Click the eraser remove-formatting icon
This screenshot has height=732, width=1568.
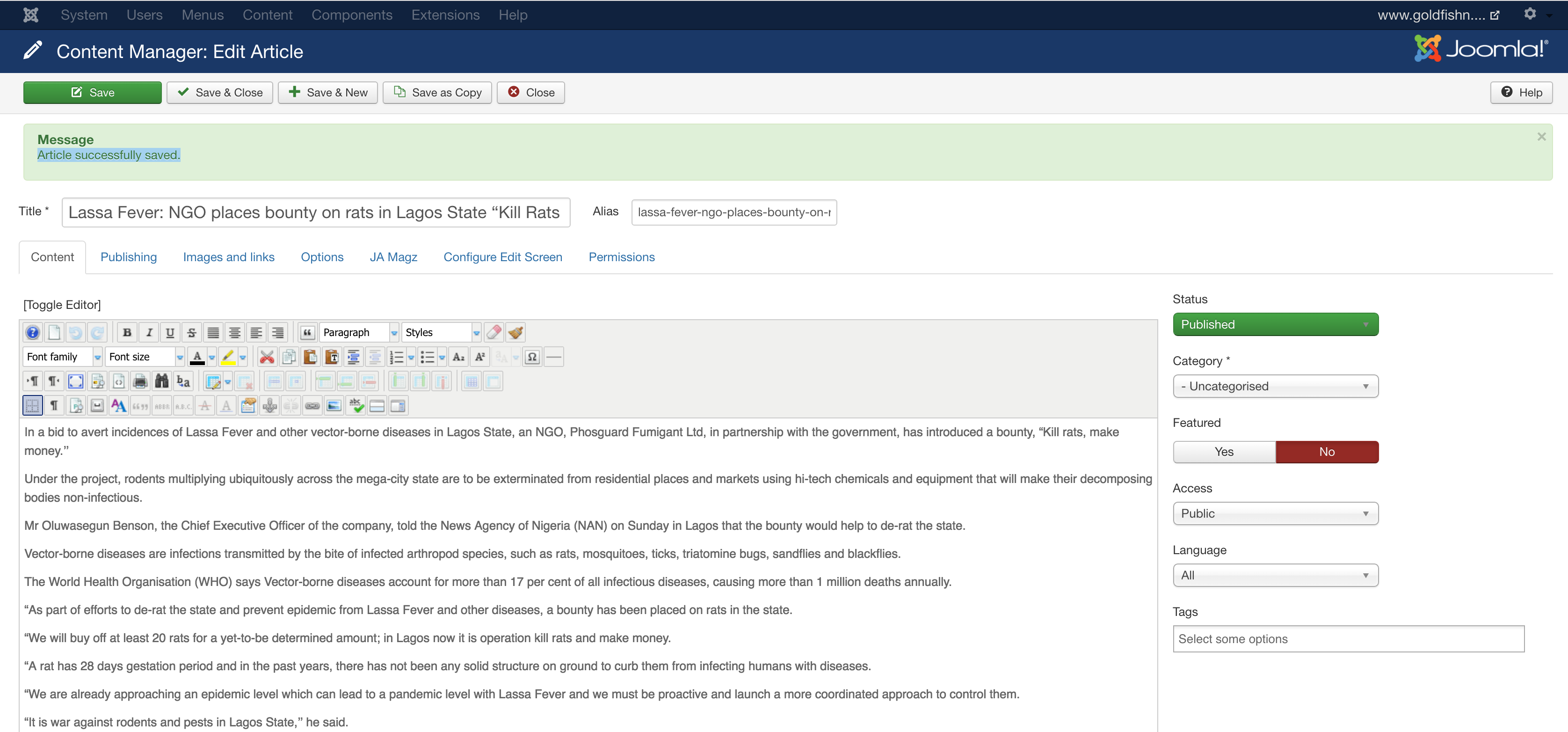[494, 332]
